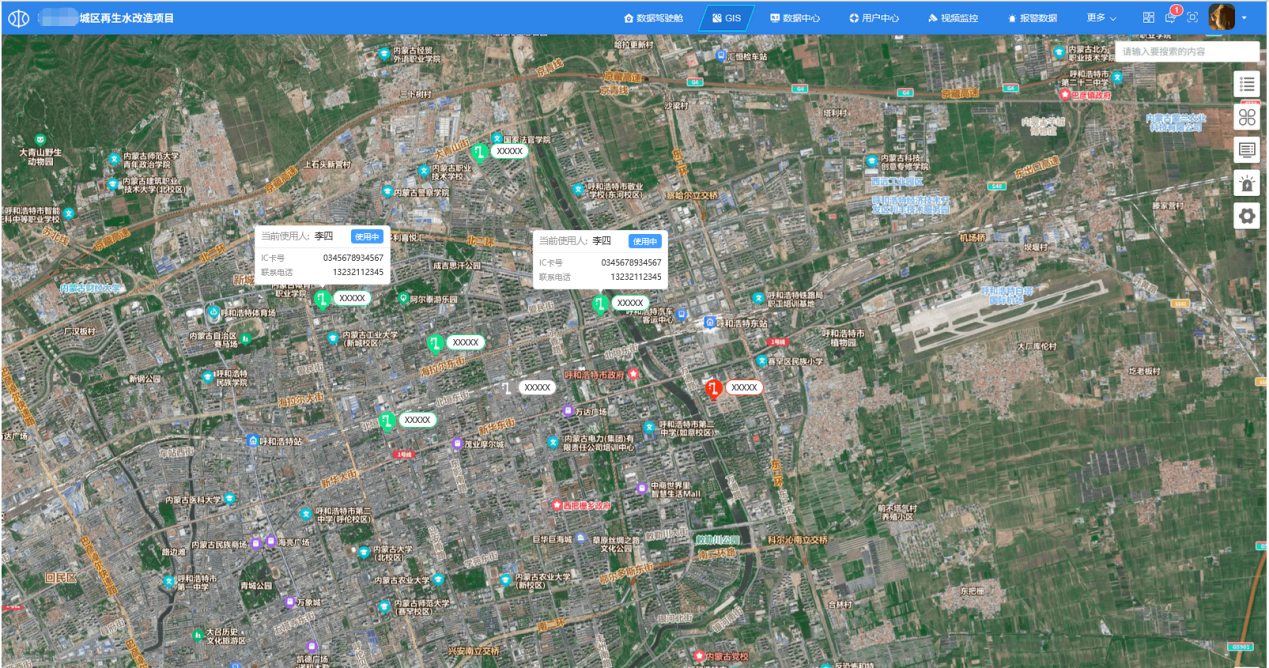Click the 城区再生水改造项目 title text
The image size is (1269, 668).
[x=126, y=18]
